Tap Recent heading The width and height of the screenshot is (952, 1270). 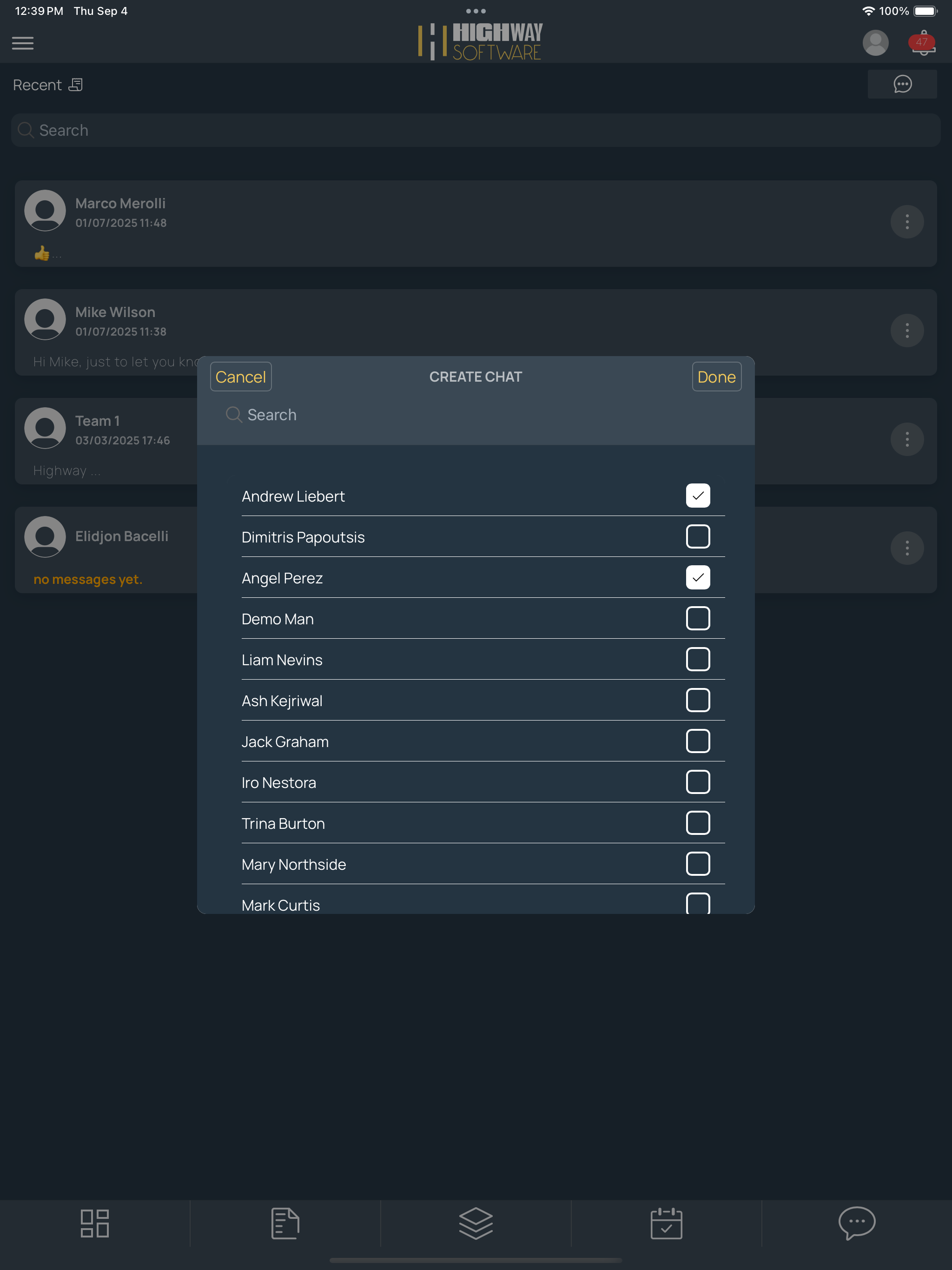[x=37, y=85]
